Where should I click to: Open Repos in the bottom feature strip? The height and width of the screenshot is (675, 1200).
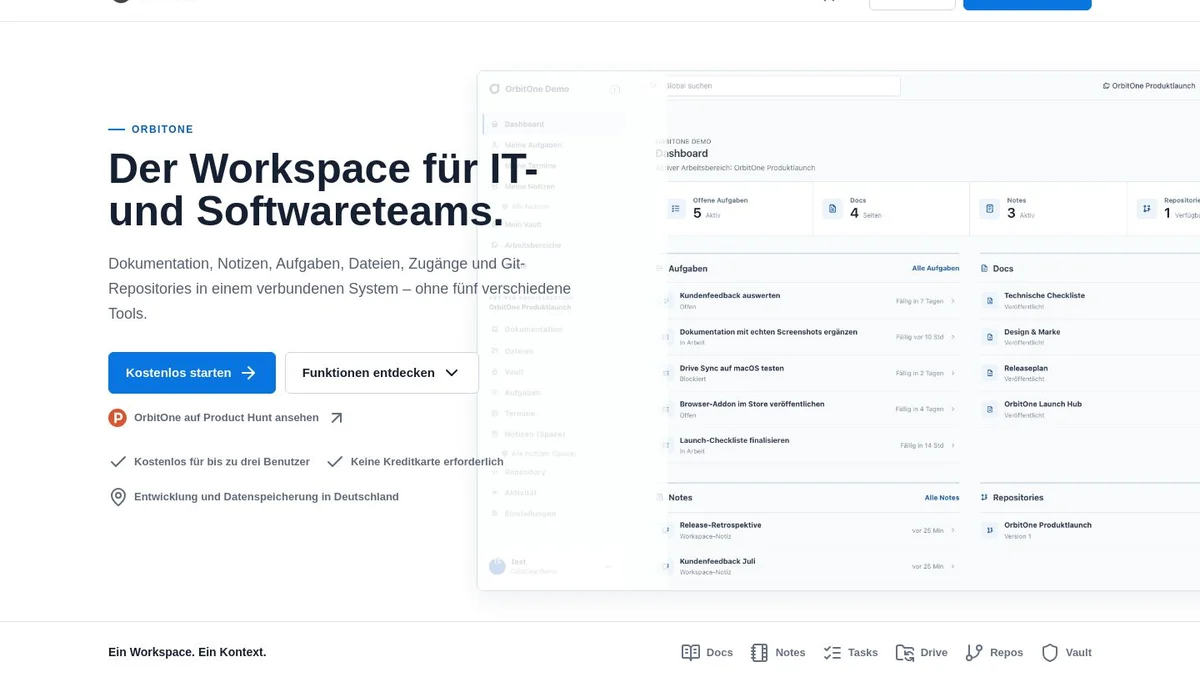[x=994, y=652]
